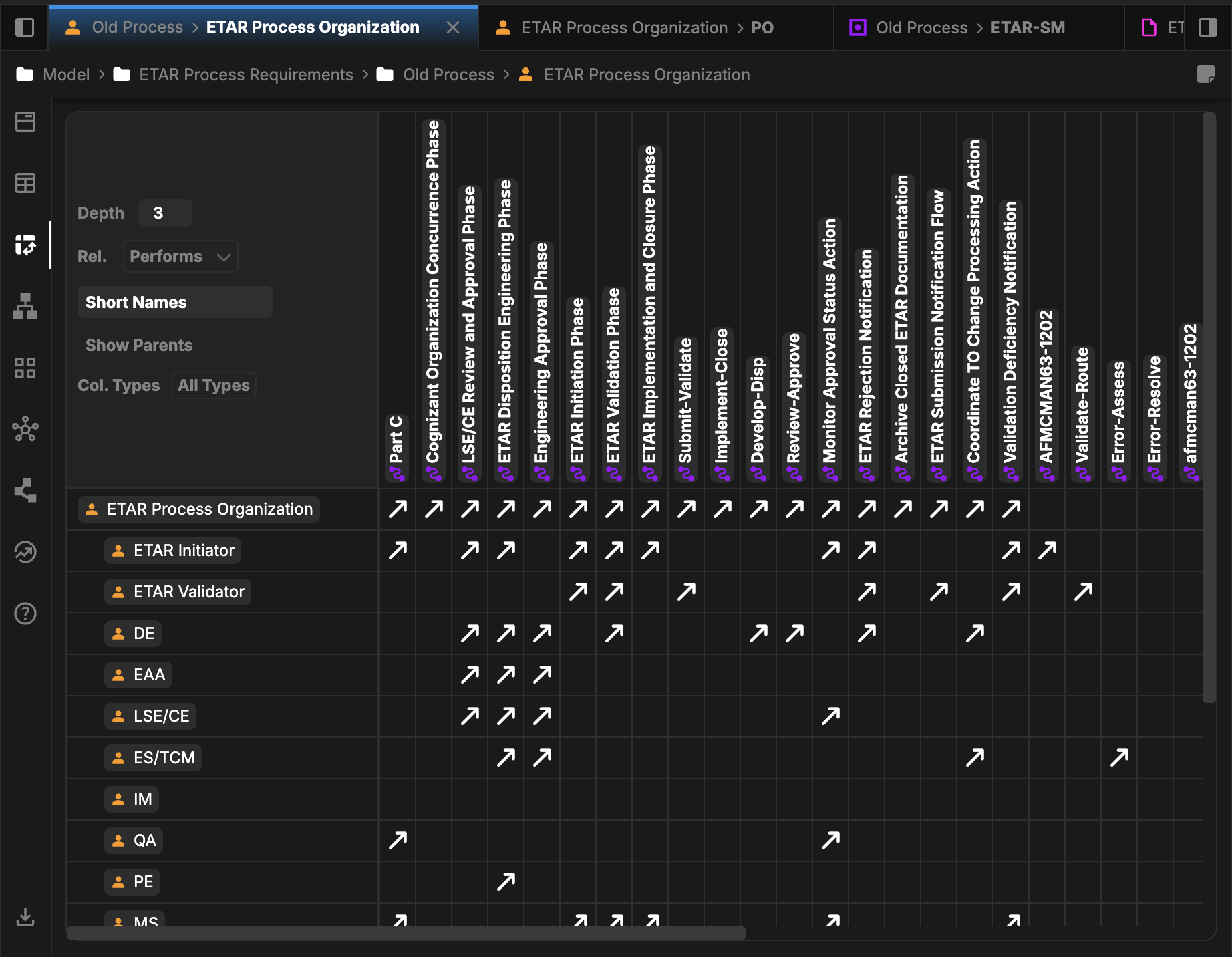Toggle the left sidebar panel icon
Viewport: 1232px width, 957px height.
(25, 27)
